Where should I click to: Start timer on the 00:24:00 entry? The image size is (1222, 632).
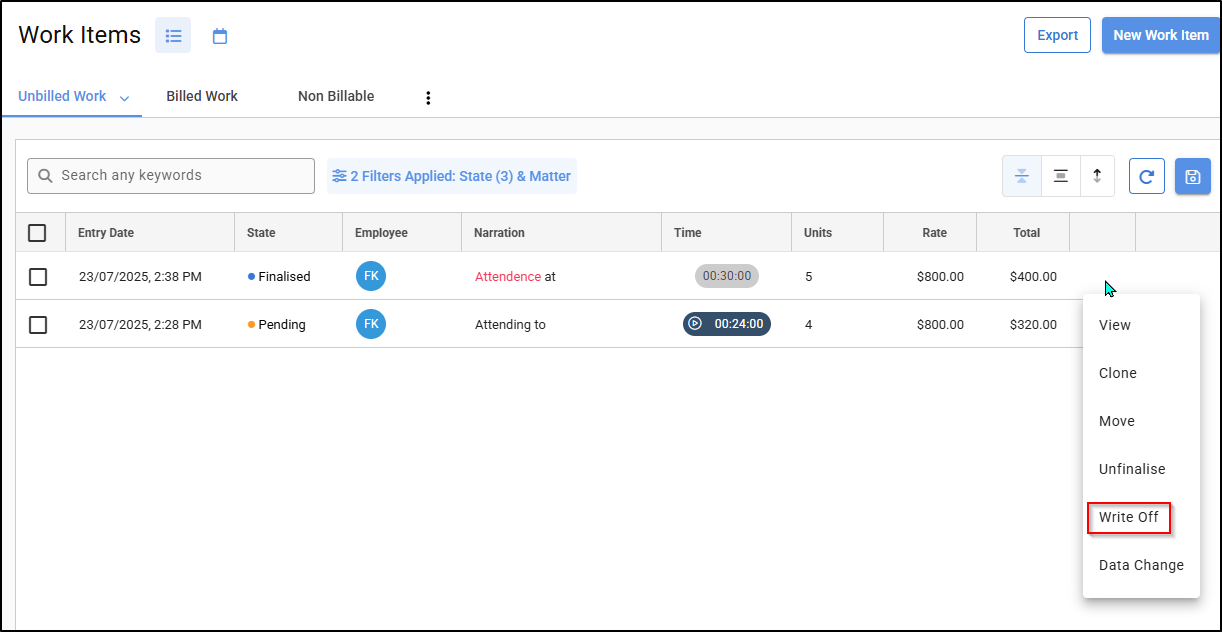click(x=695, y=324)
